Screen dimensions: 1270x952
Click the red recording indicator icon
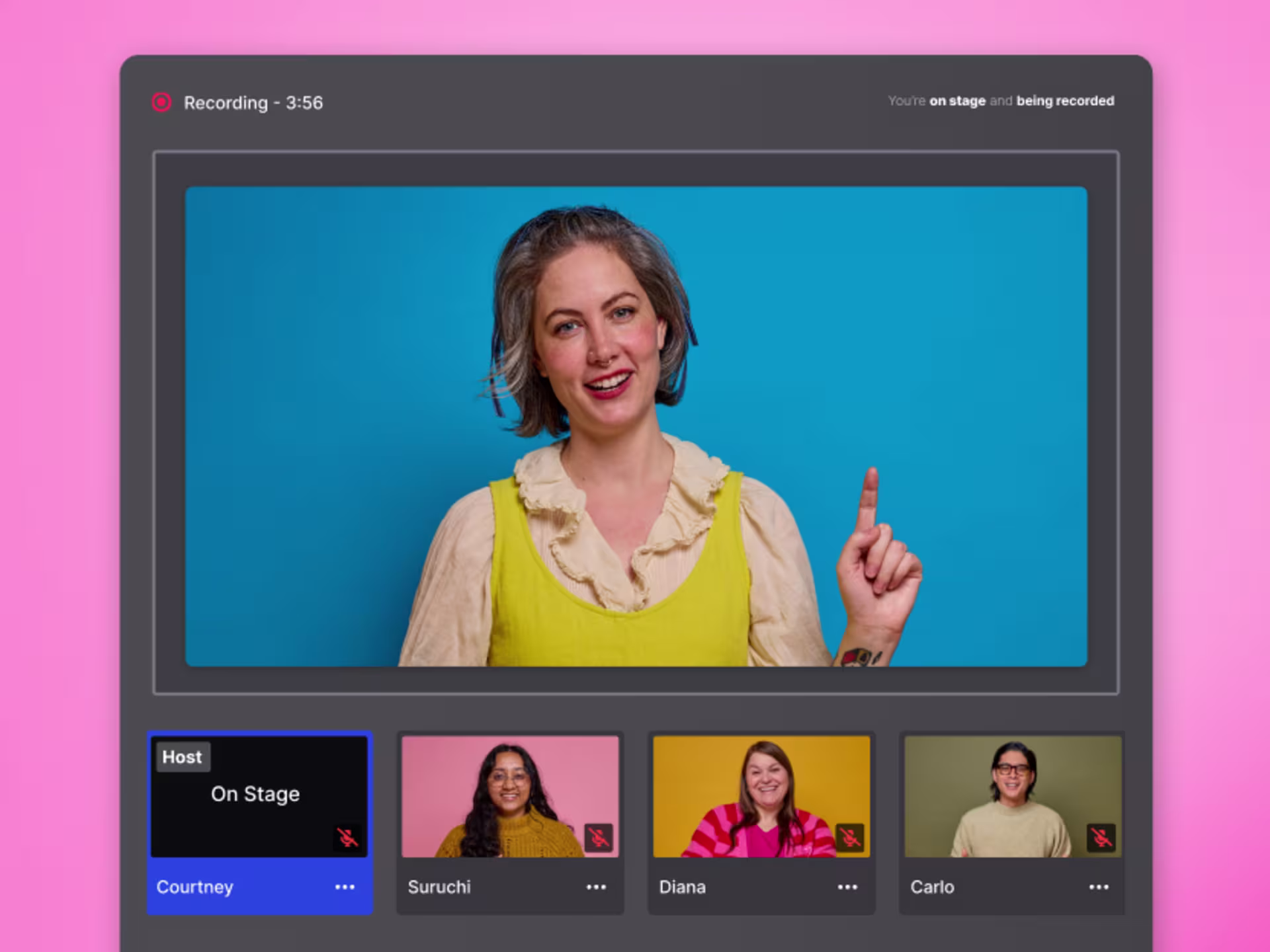(x=161, y=102)
